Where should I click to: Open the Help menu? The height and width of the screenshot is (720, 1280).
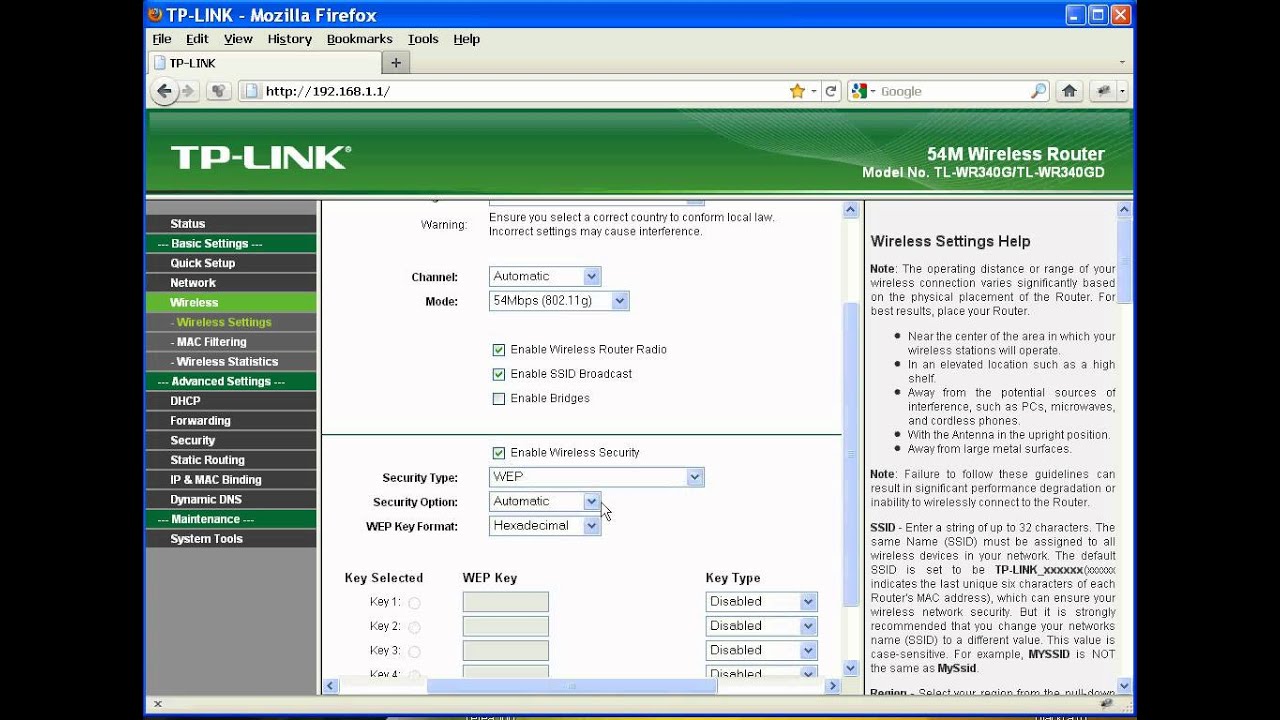[x=467, y=39]
